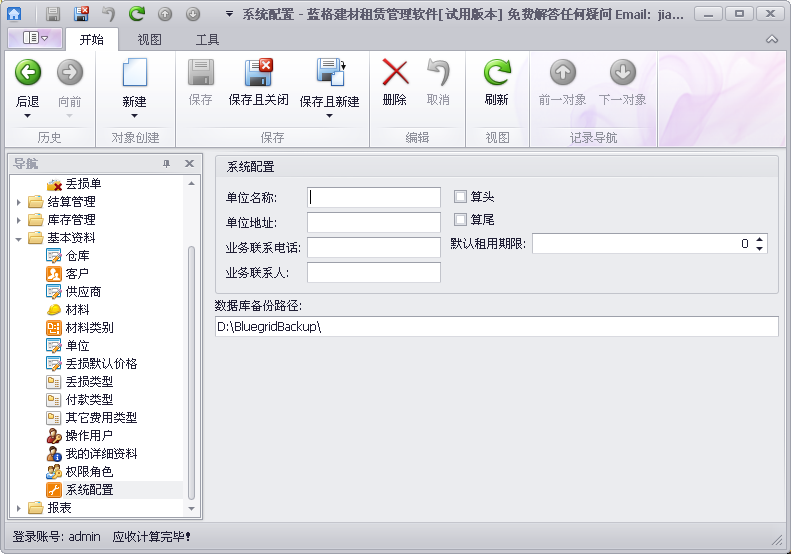Click the 单位名称 input field
791x554 pixels.
[374, 197]
